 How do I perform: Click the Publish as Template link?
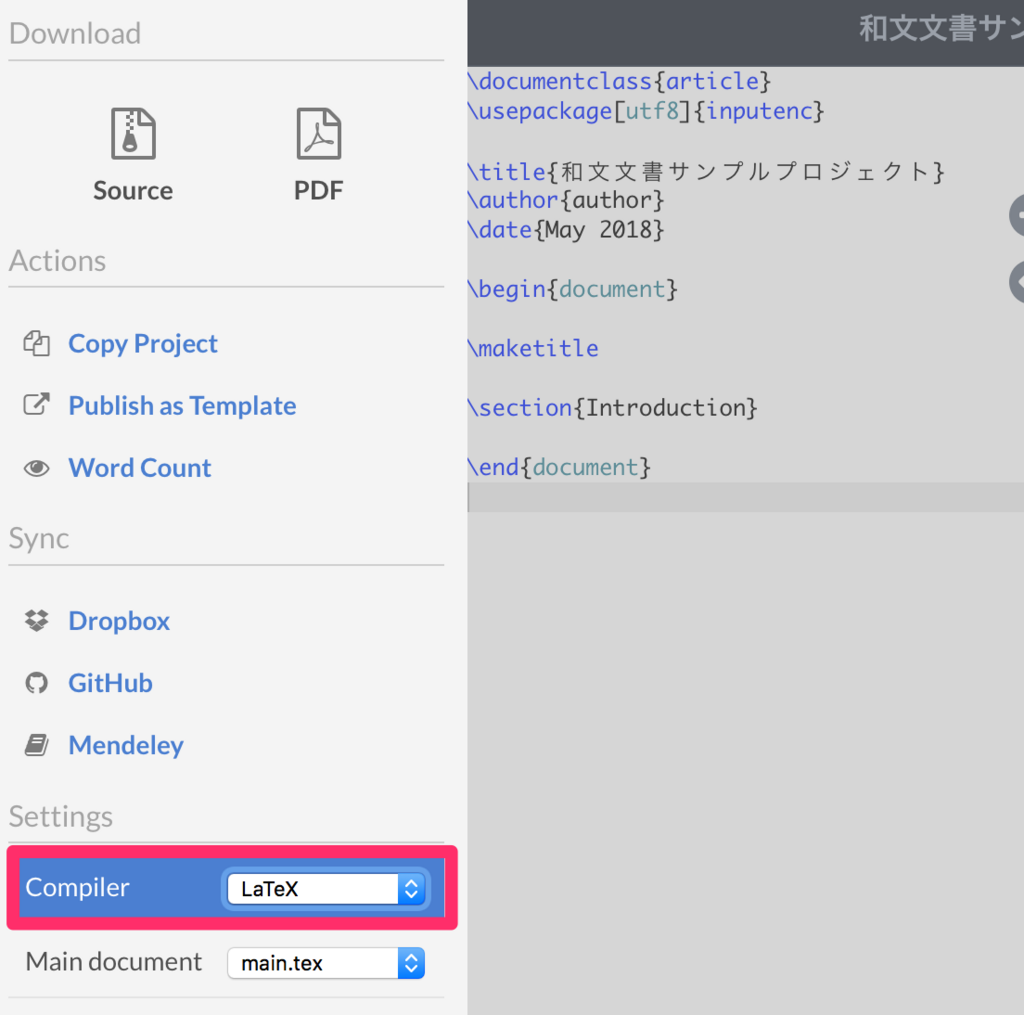(x=181, y=405)
